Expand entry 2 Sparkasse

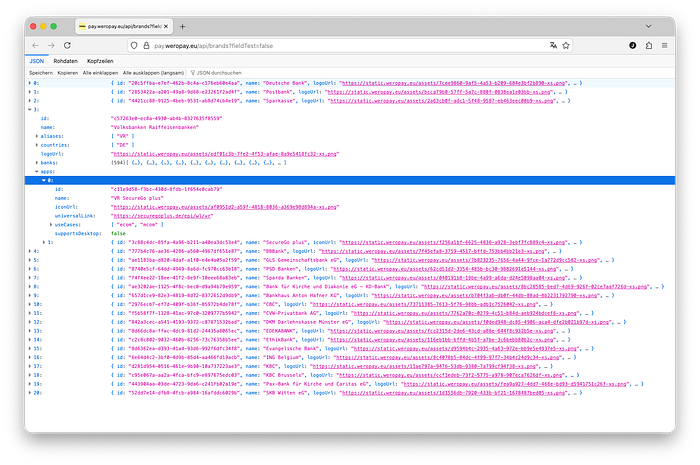[x=30, y=101]
